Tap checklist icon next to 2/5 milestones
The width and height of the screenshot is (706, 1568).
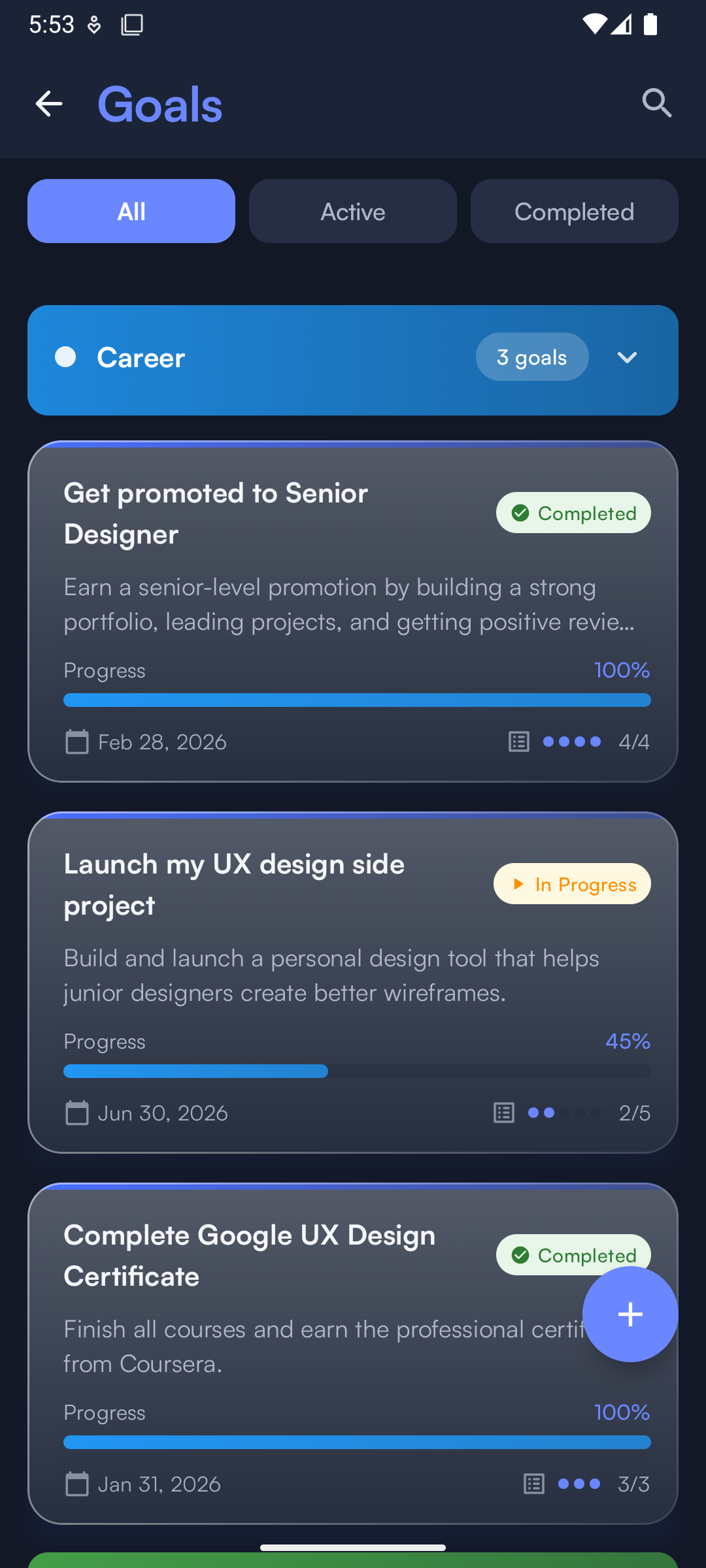tap(504, 1113)
